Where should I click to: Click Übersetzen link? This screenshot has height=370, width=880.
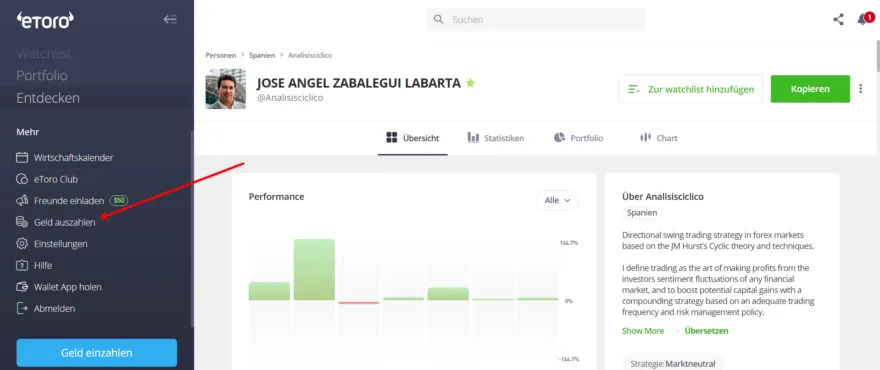707,331
